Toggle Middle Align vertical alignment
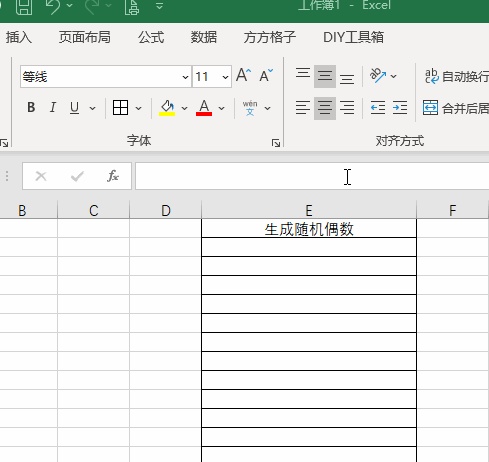Image resolution: width=489 pixels, height=462 pixels. [325, 76]
